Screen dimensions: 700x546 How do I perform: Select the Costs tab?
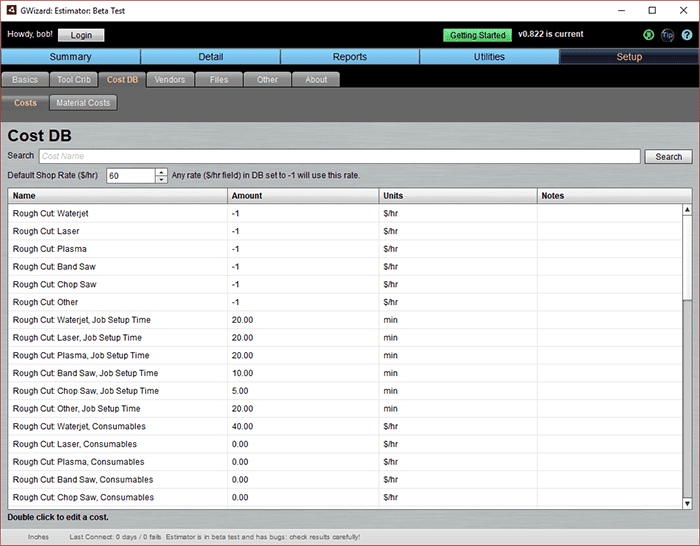click(25, 103)
